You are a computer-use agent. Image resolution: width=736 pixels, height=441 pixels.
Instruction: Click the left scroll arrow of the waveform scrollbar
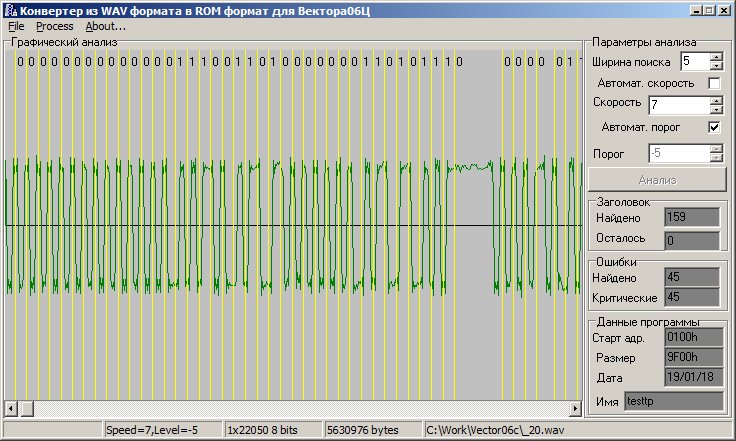point(12,408)
